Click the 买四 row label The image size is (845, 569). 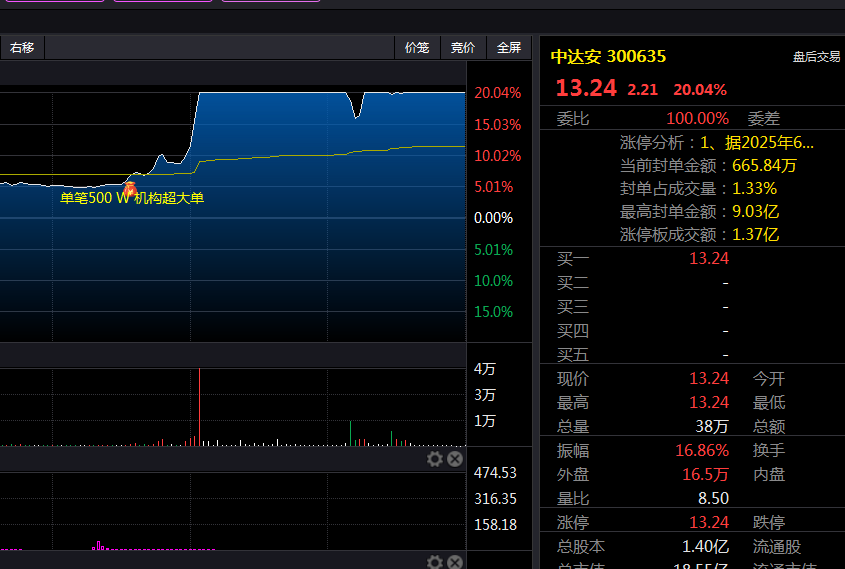click(x=572, y=331)
